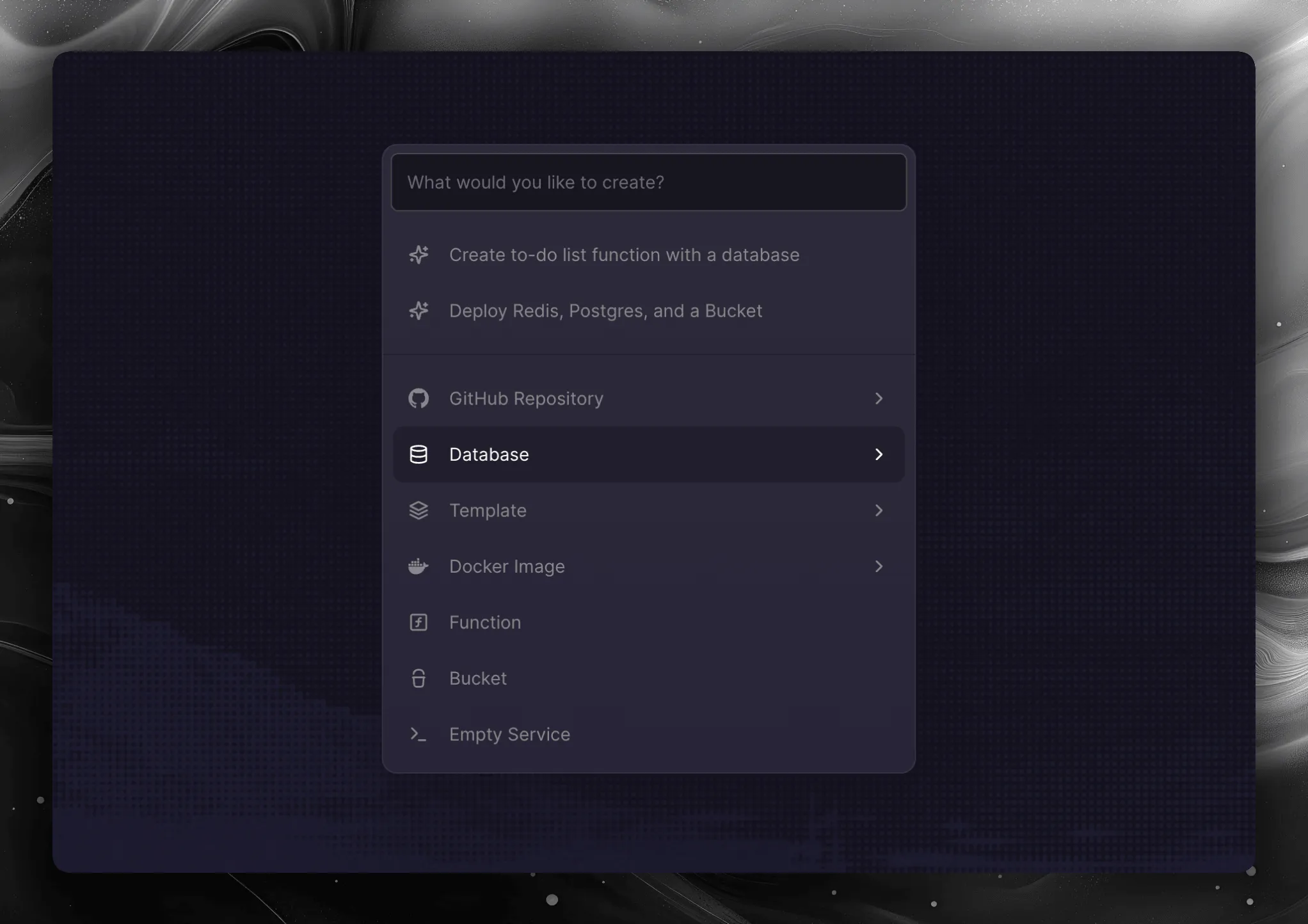Select Create to-do list function suggestion text
The height and width of the screenshot is (924, 1308).
pos(624,255)
